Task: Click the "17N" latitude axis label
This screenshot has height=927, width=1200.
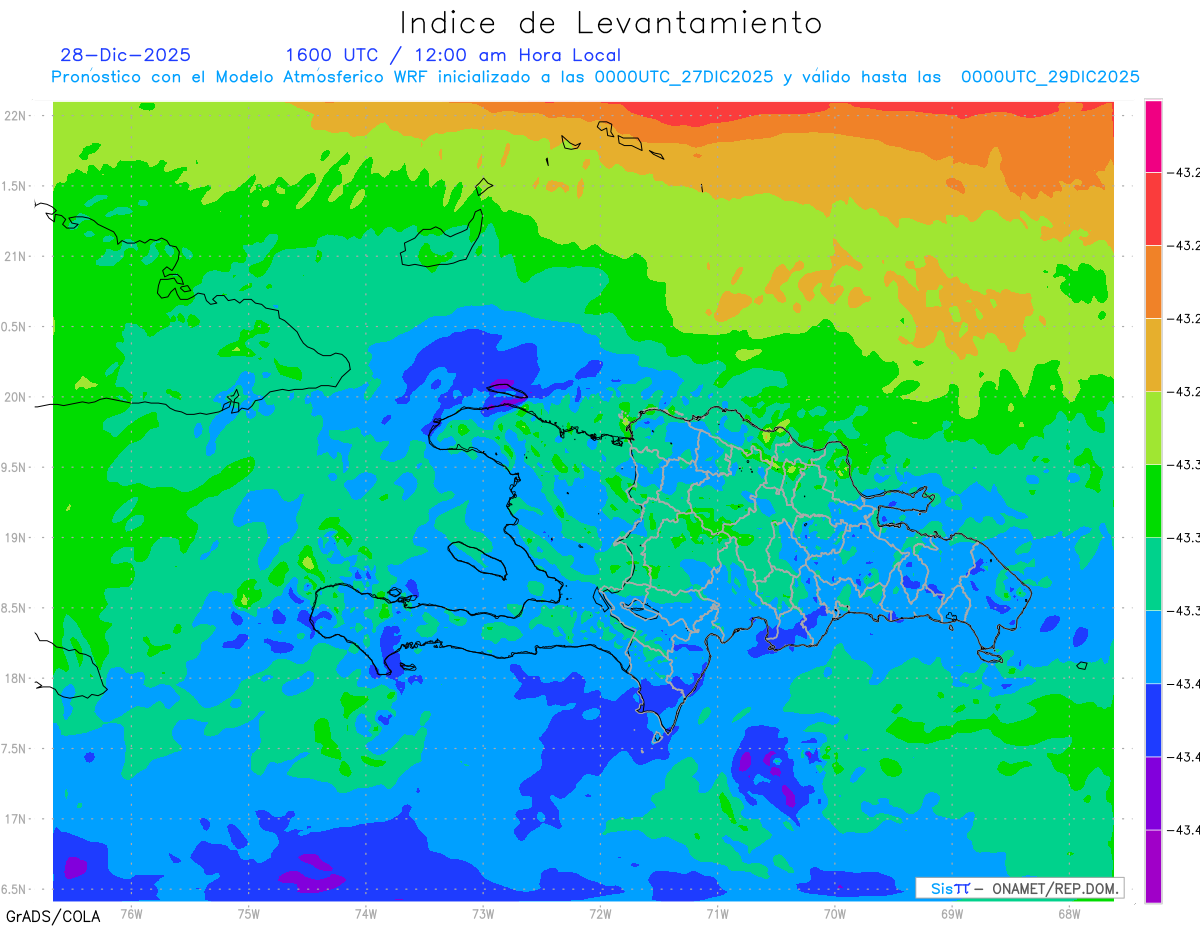Action: pos(16,819)
